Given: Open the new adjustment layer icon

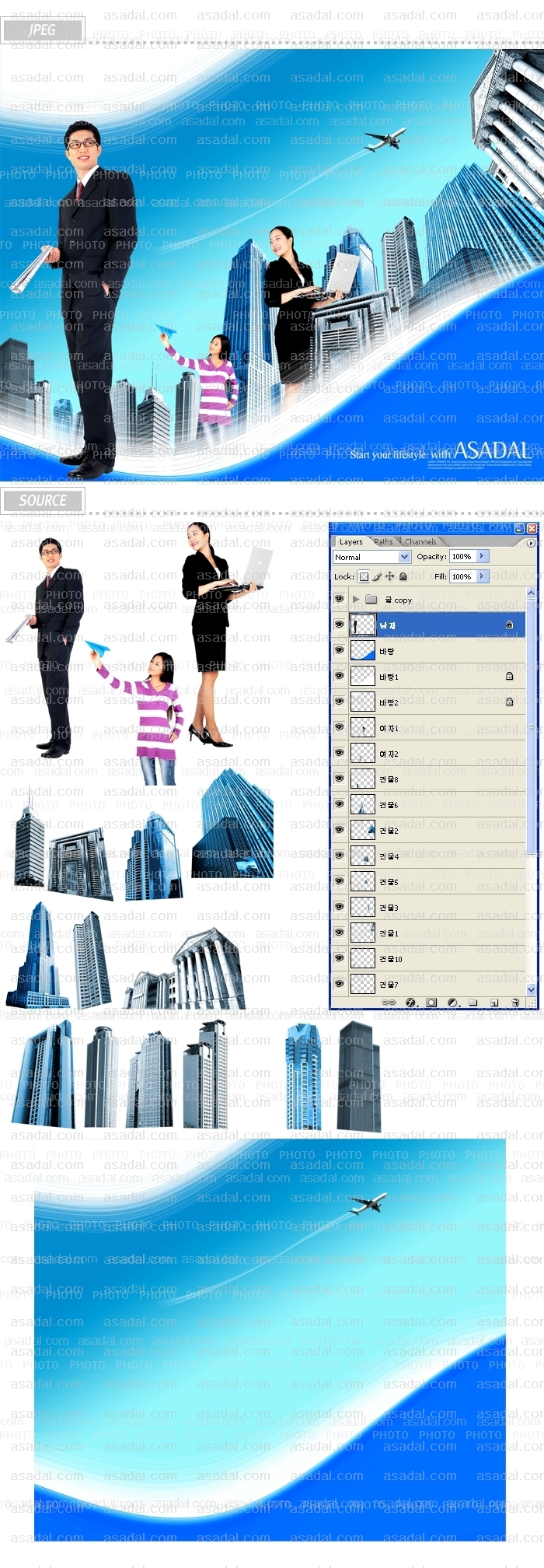Looking at the screenshot, I should coord(452,1003).
